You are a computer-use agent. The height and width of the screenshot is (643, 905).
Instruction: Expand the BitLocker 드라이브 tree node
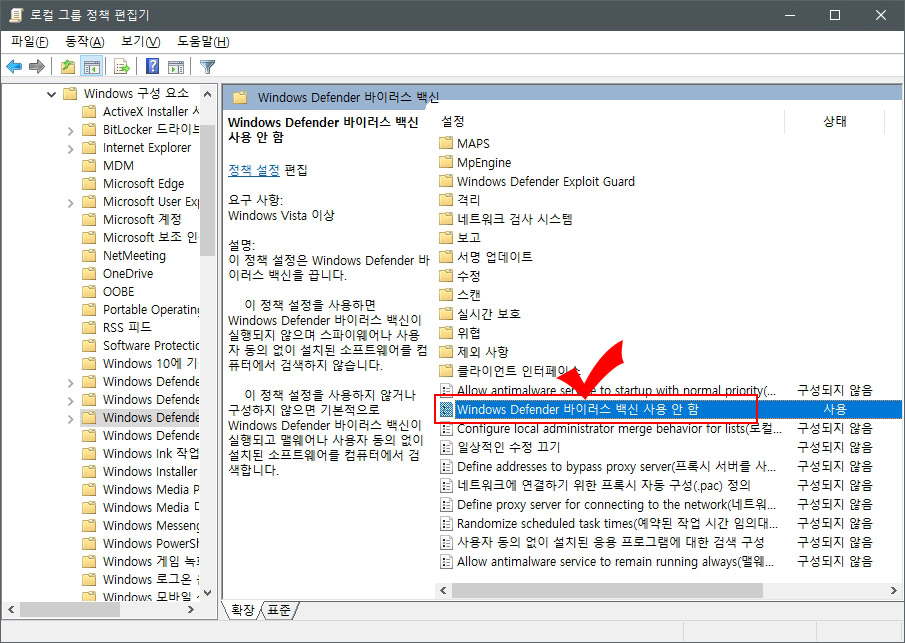click(70, 130)
